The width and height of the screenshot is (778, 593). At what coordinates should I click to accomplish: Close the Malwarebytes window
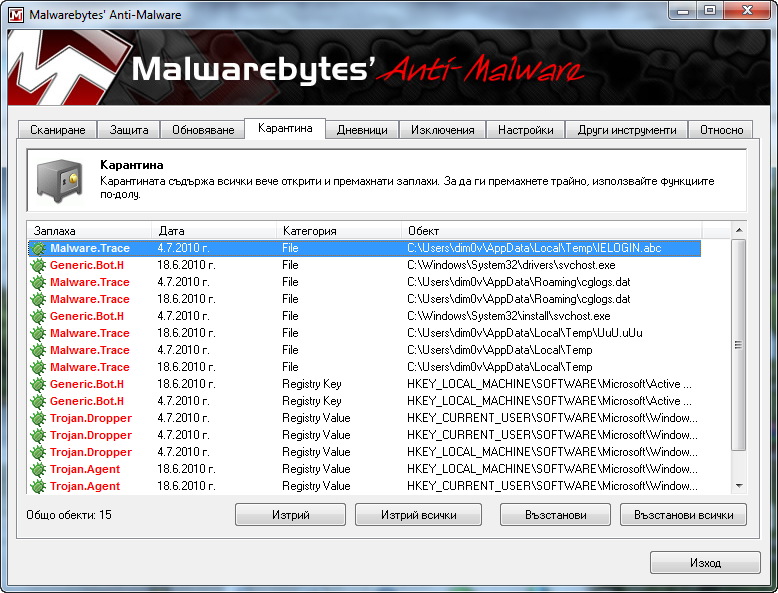pos(747,10)
